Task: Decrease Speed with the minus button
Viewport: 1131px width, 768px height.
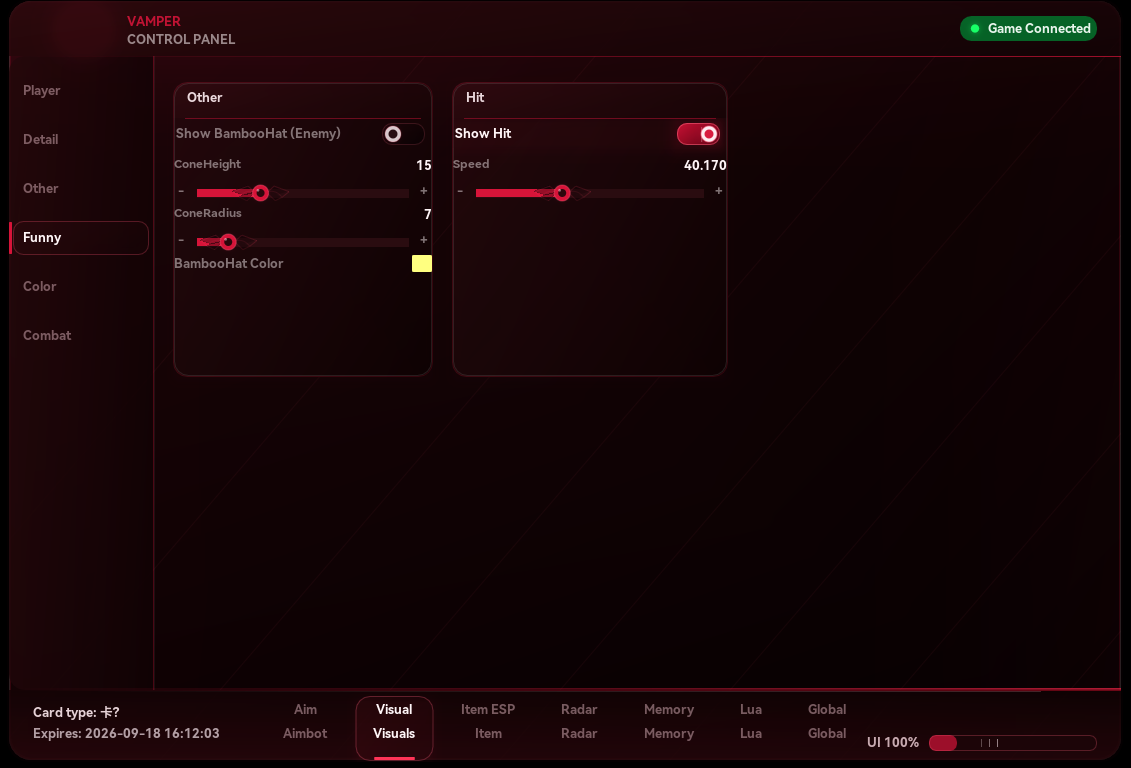Action: [460, 191]
